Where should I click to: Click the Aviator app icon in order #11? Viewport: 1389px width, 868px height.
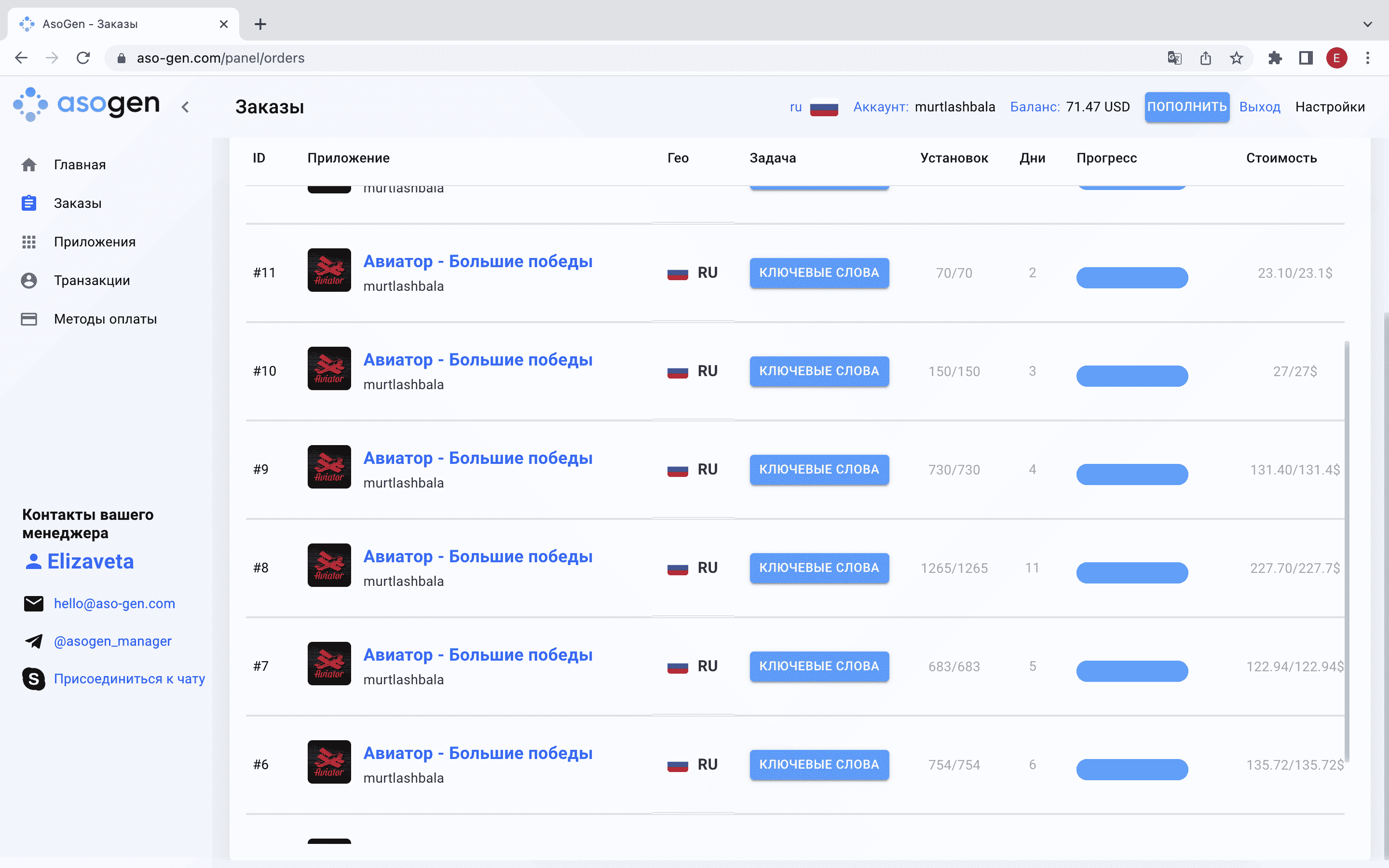click(x=329, y=270)
